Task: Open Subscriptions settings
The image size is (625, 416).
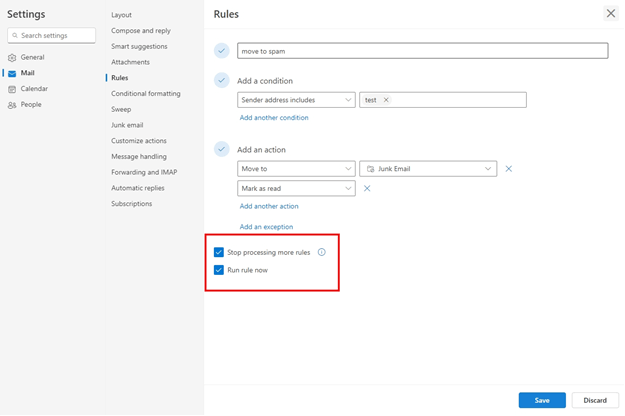Action: 132,204
